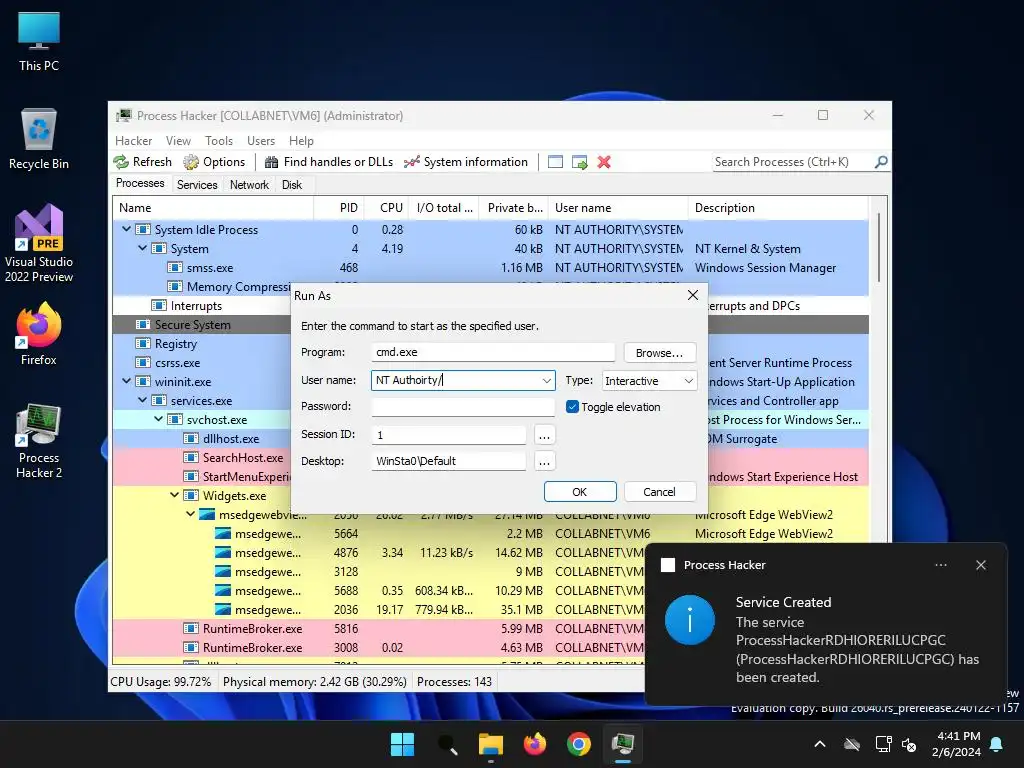This screenshot has width=1024, height=768.
Task: Click the svchost.exe process icon
Action: click(x=175, y=420)
